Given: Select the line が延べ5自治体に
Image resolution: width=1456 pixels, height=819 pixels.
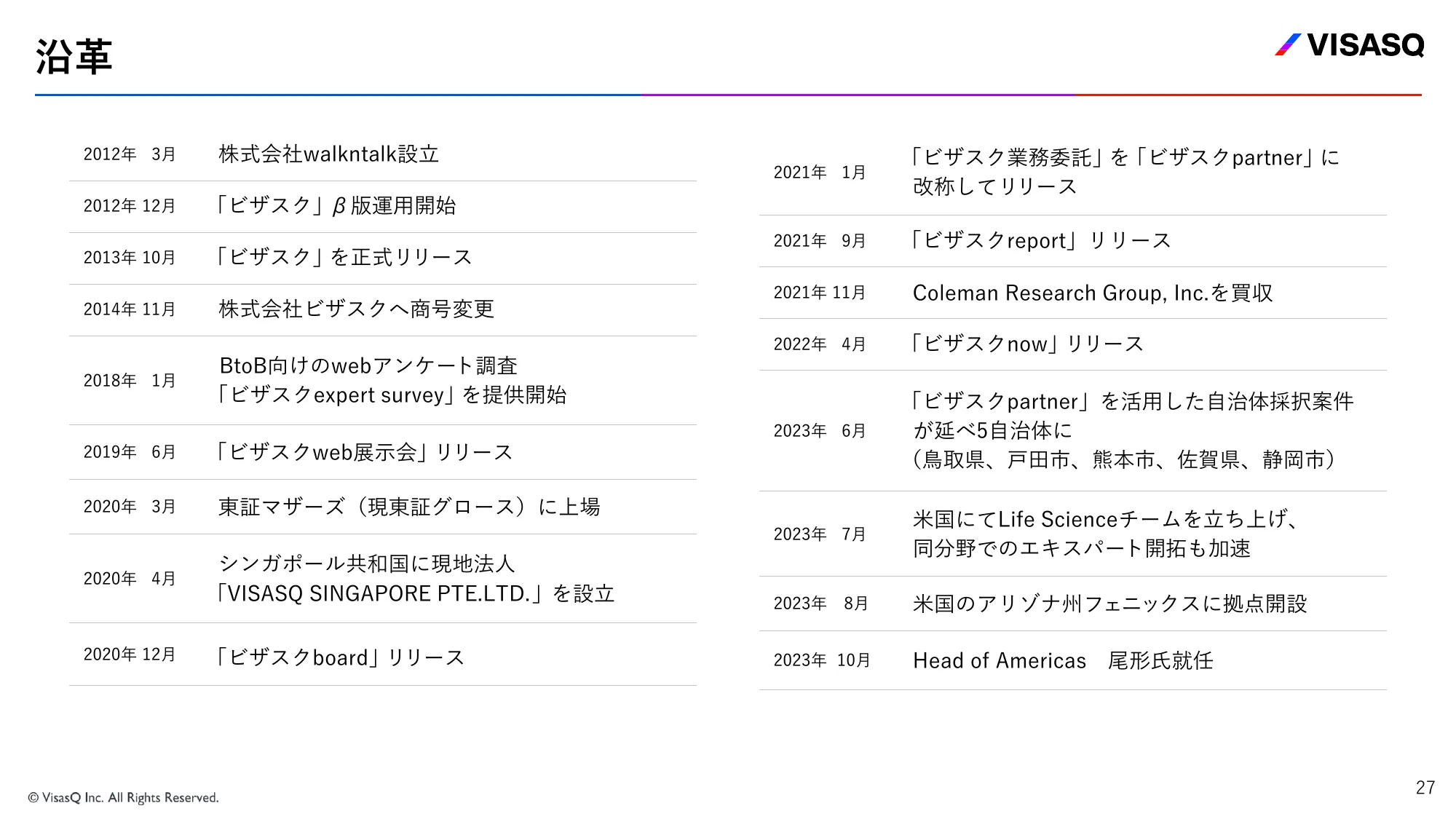Looking at the screenshot, I should (x=993, y=430).
